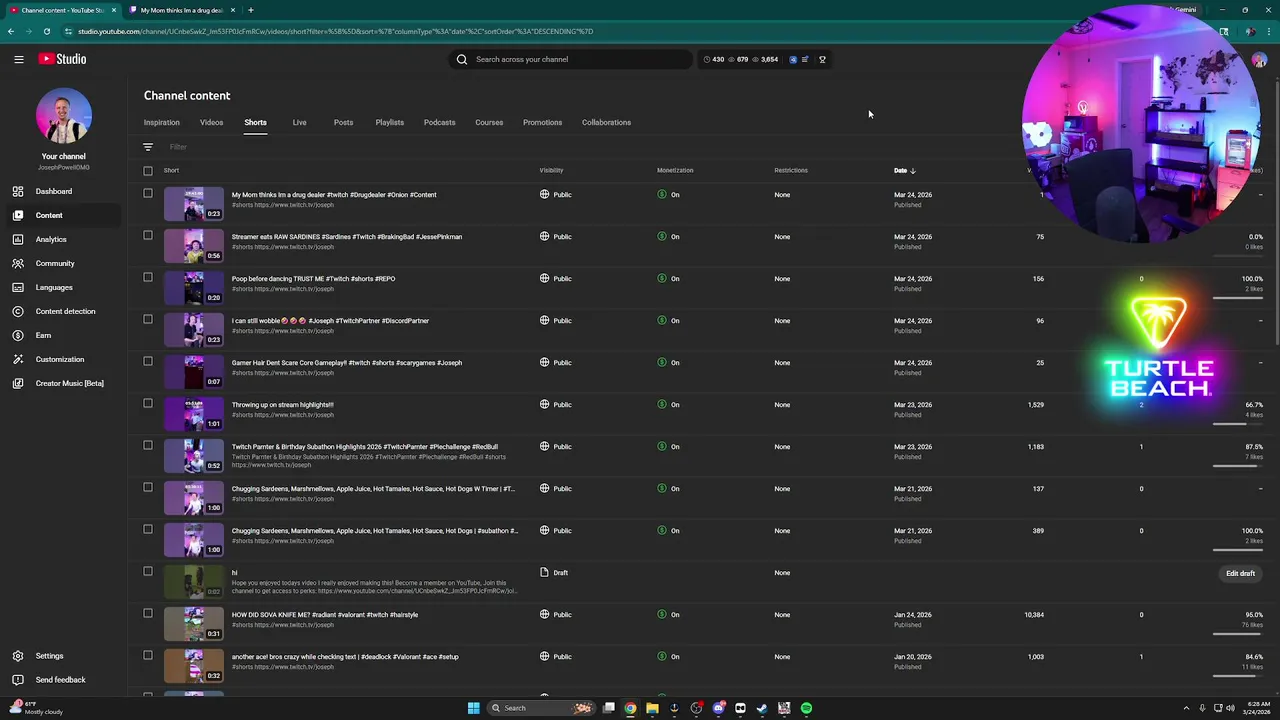
Task: Click the Chrome address bar URL
Action: 335,31
